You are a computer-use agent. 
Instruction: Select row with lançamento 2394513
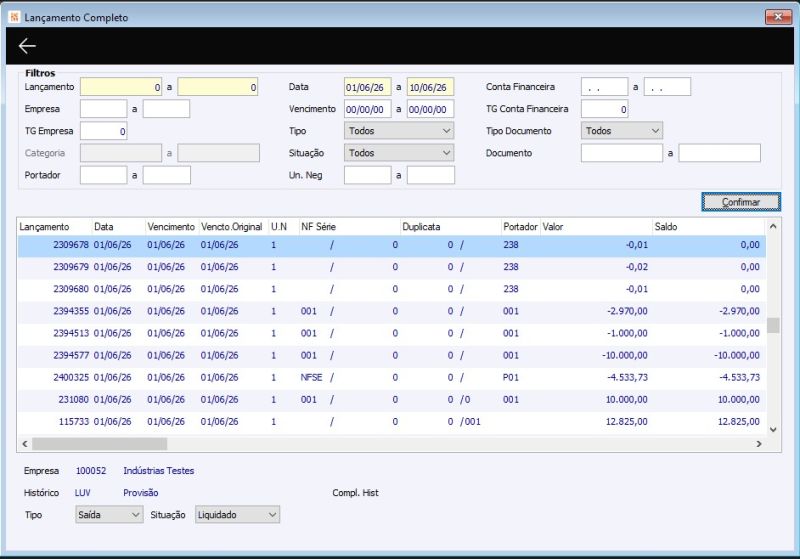coord(391,333)
